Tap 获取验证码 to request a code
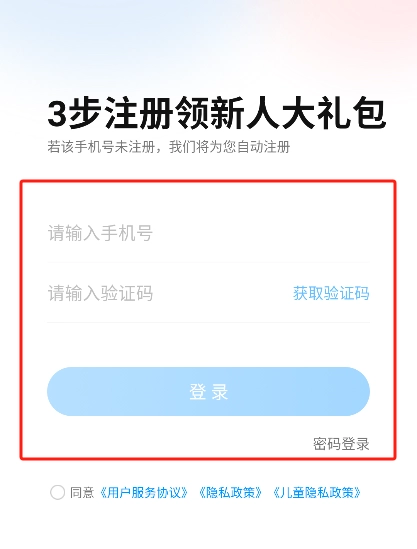Image resolution: width=417 pixels, height=549 pixels. point(331,293)
